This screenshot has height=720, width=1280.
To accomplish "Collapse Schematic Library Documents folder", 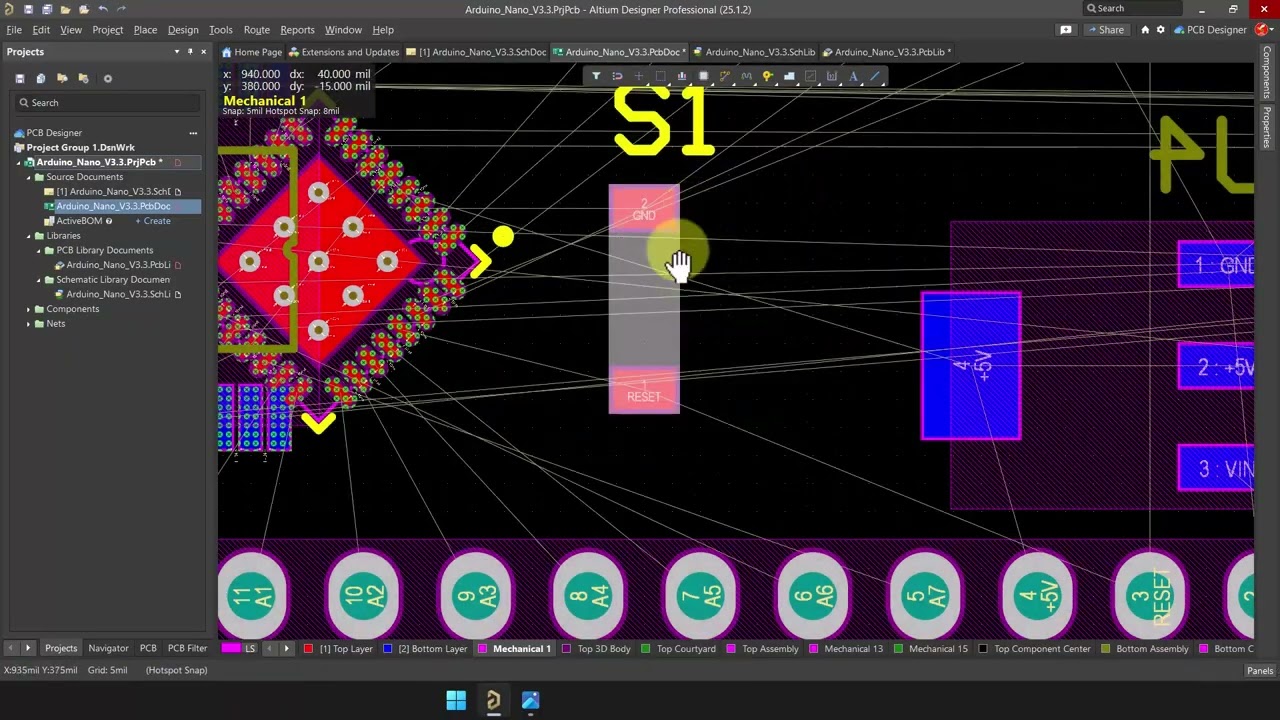I will [39, 280].
